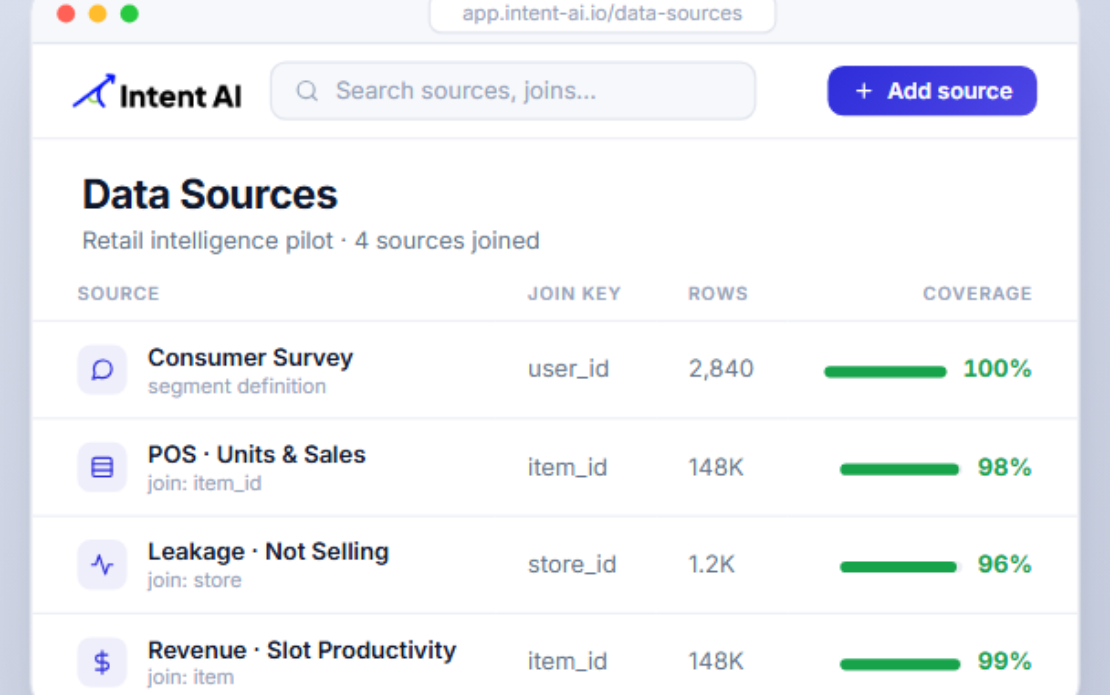Click the Consumer Survey coverage bar
1110x695 pixels.
pos(885,372)
